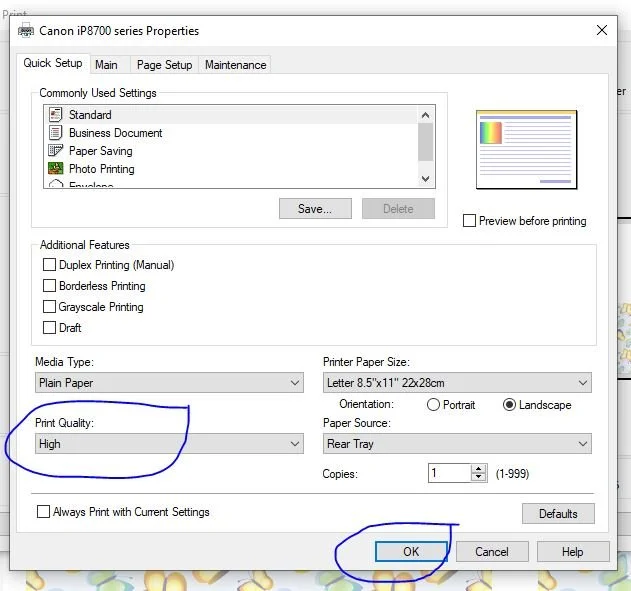Click the Copies number field
Image resolution: width=631 pixels, height=591 pixels.
450,473
